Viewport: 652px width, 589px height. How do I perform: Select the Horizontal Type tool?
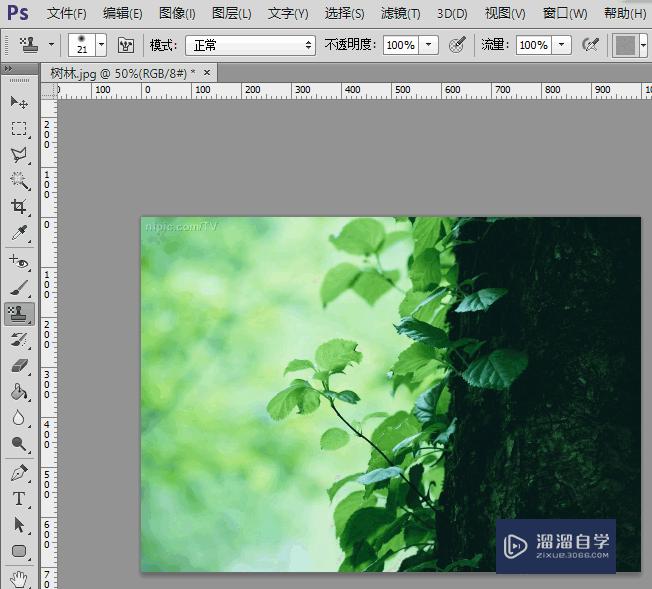pos(19,499)
